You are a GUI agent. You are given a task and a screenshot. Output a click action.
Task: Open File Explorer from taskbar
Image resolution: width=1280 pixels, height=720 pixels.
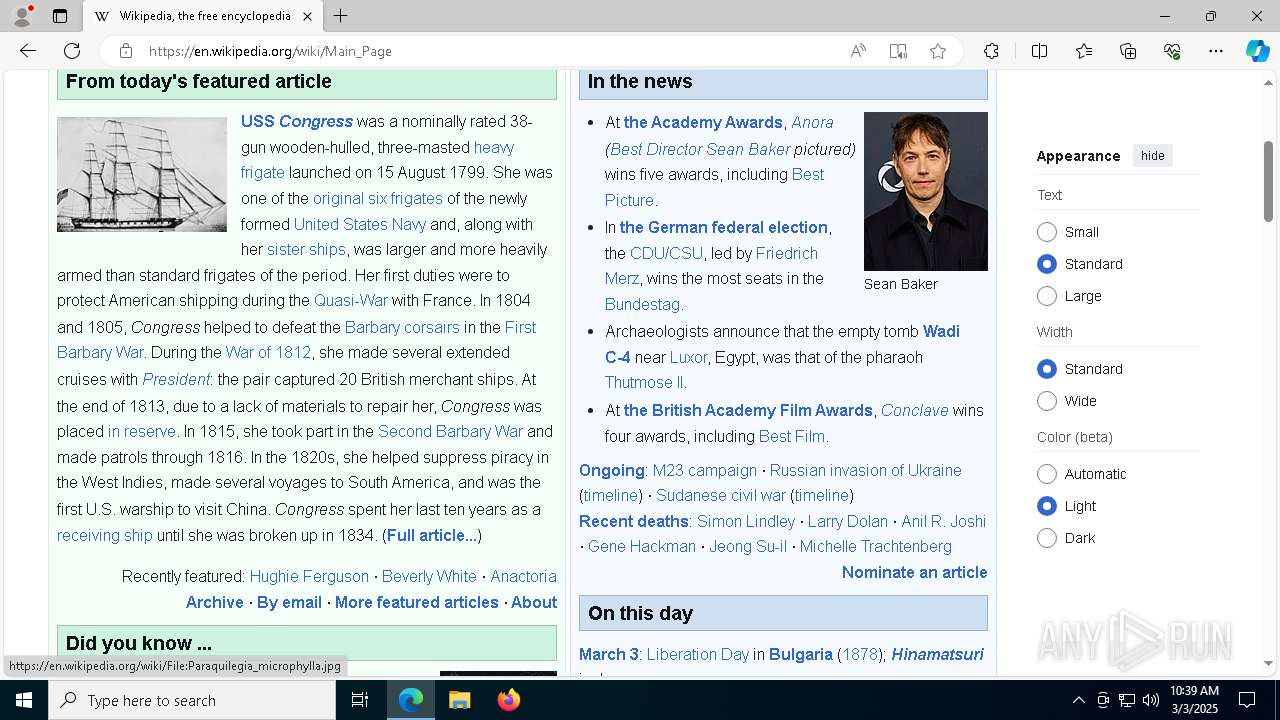[459, 700]
